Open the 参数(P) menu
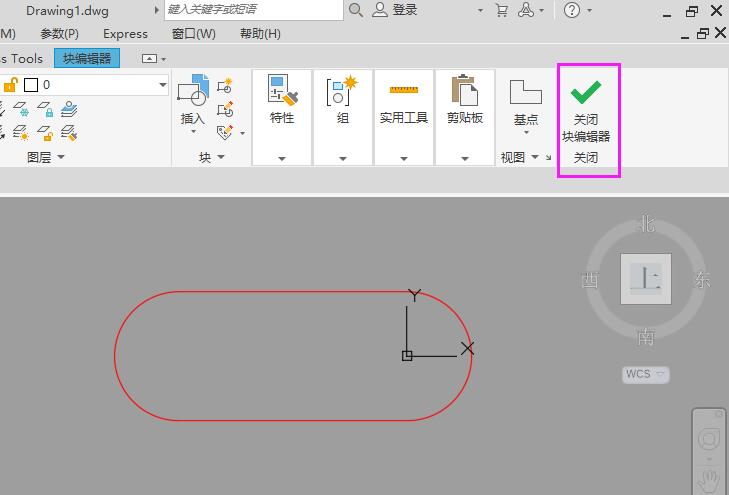This screenshot has height=495, width=729. coord(60,34)
